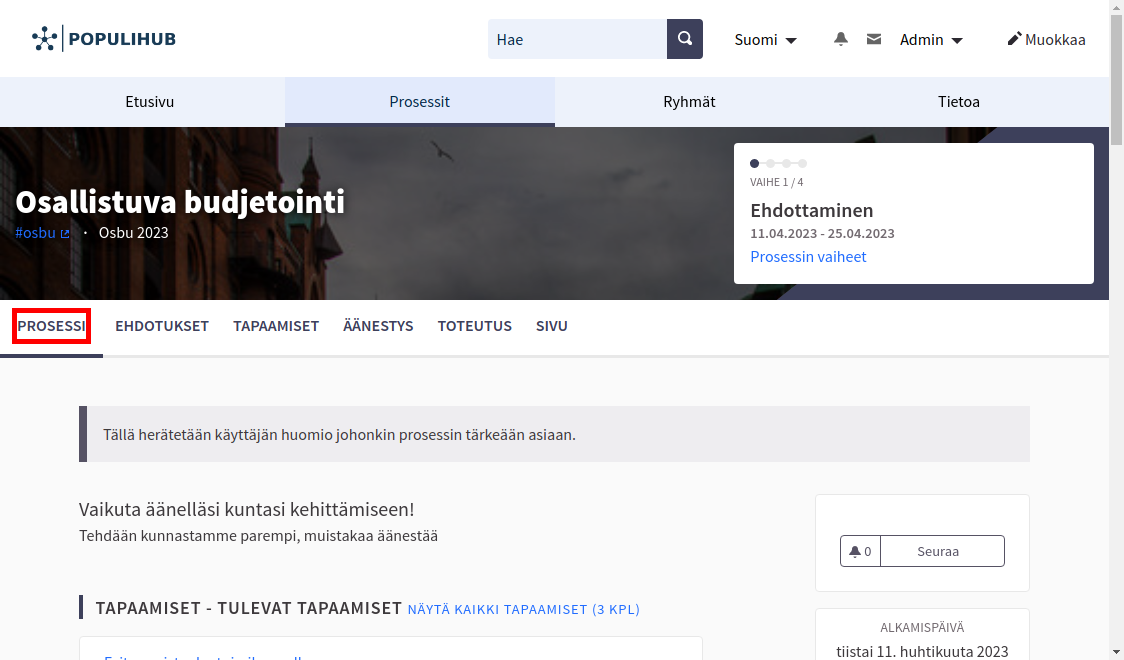
Task: Click the pencil icon next to Muokkaa
Action: (1014, 39)
